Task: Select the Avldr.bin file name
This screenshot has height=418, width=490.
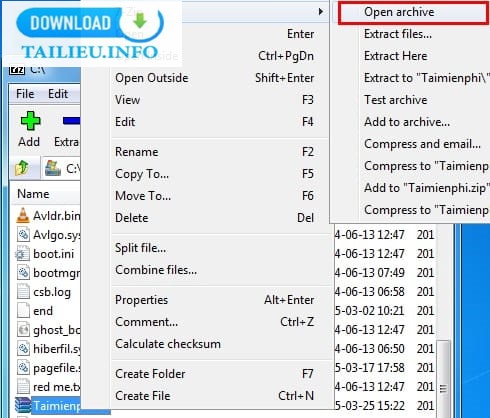Action: click(x=57, y=216)
